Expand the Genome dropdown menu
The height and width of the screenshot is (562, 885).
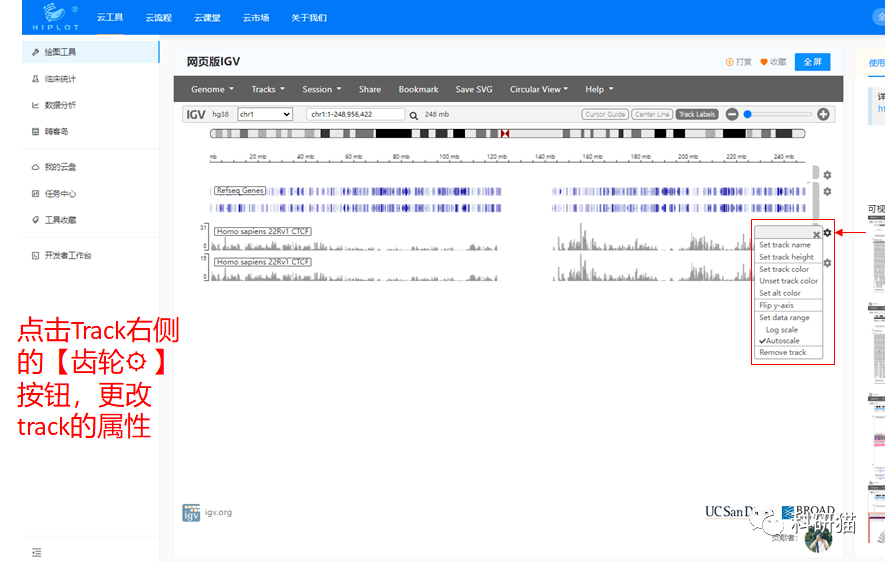[x=212, y=89]
